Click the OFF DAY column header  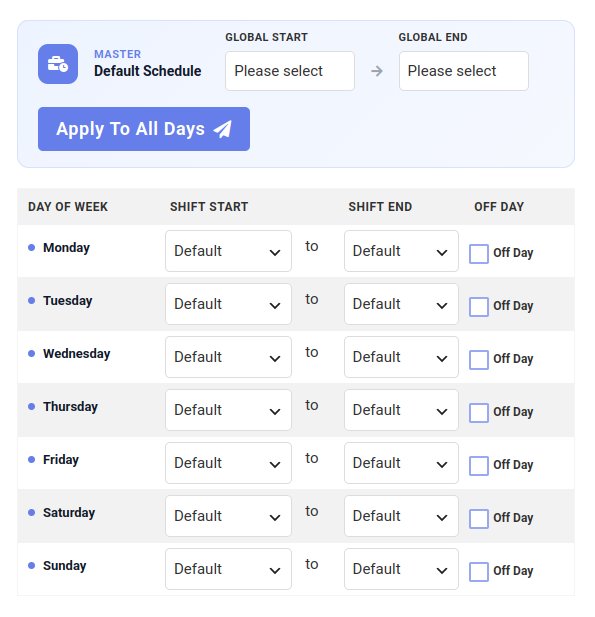click(x=499, y=207)
